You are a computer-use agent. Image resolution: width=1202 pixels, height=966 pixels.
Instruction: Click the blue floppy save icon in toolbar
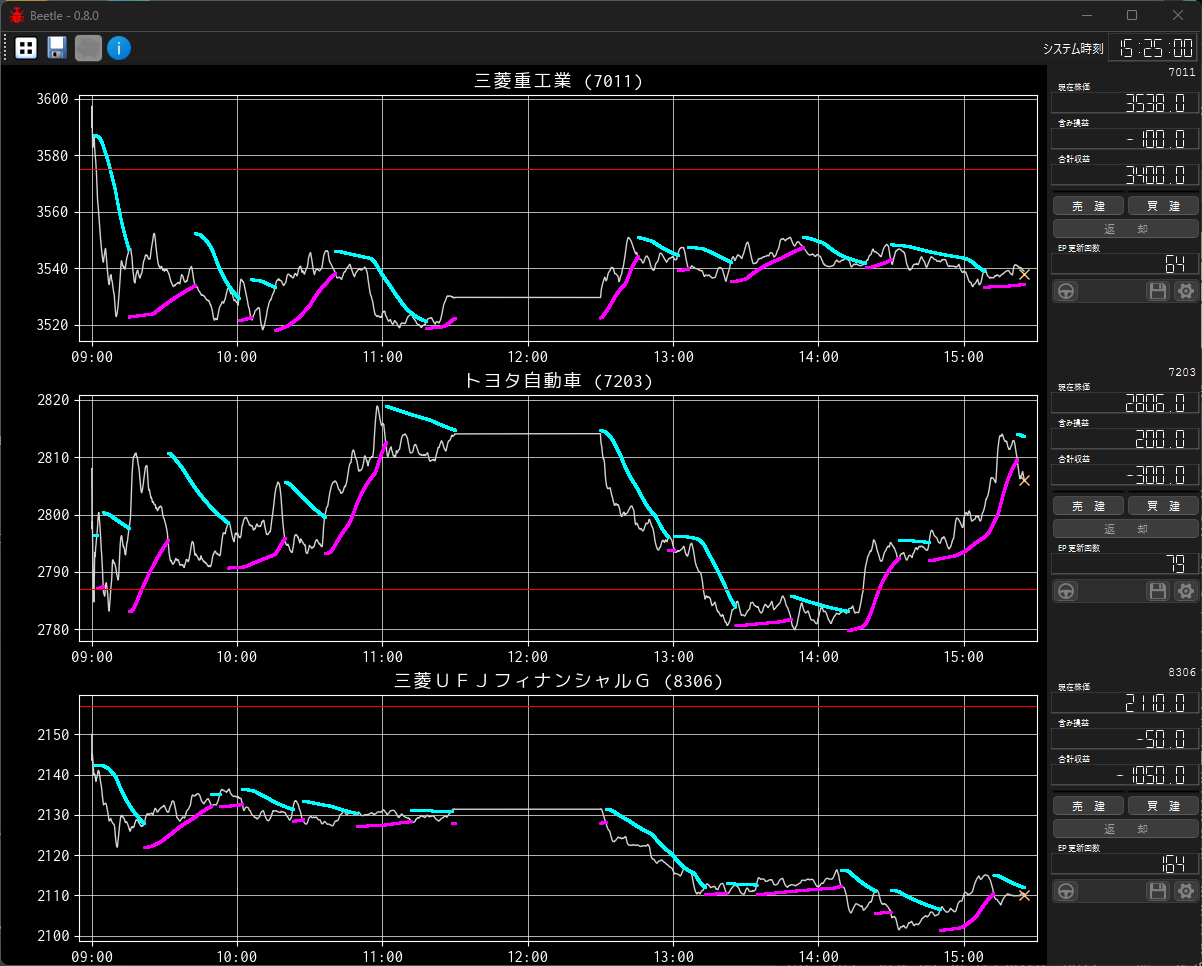pos(57,48)
